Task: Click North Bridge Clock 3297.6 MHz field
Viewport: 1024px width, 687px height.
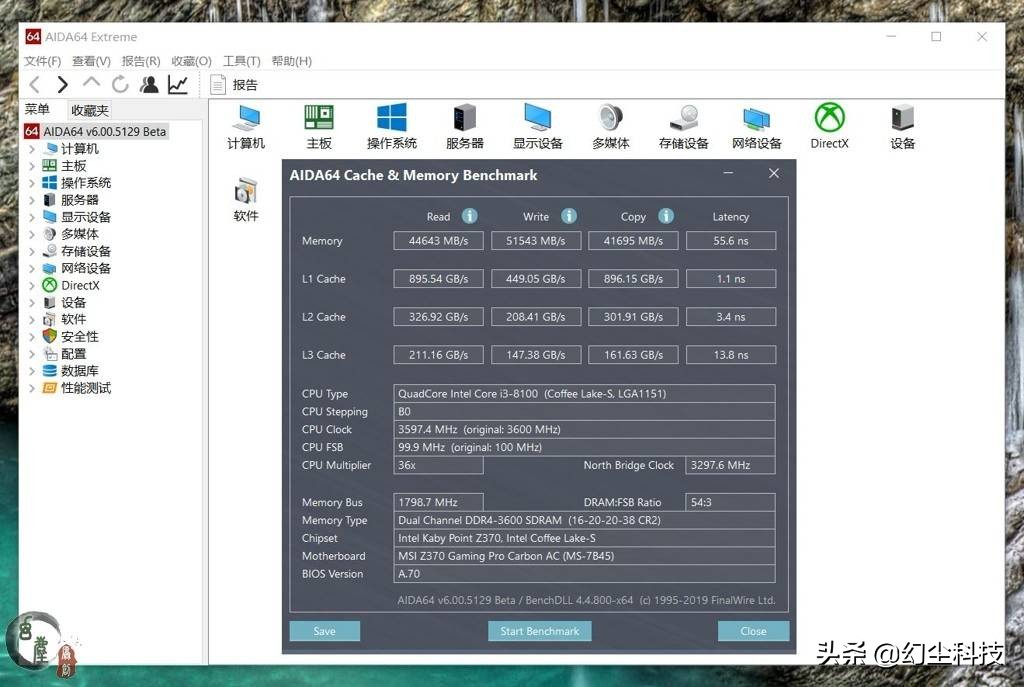Action: coord(730,465)
